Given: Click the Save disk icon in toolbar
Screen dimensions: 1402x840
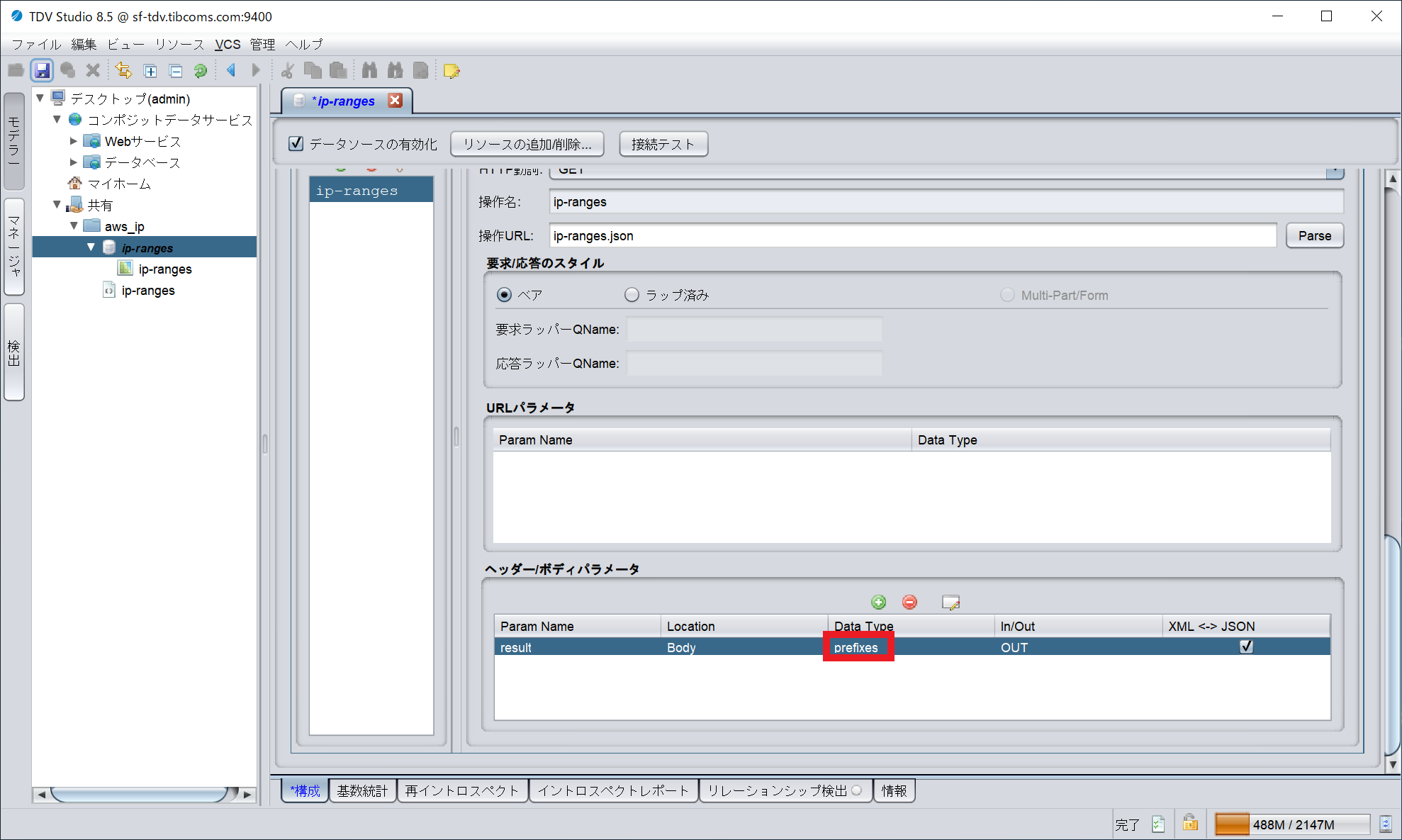Looking at the screenshot, I should 43,70.
